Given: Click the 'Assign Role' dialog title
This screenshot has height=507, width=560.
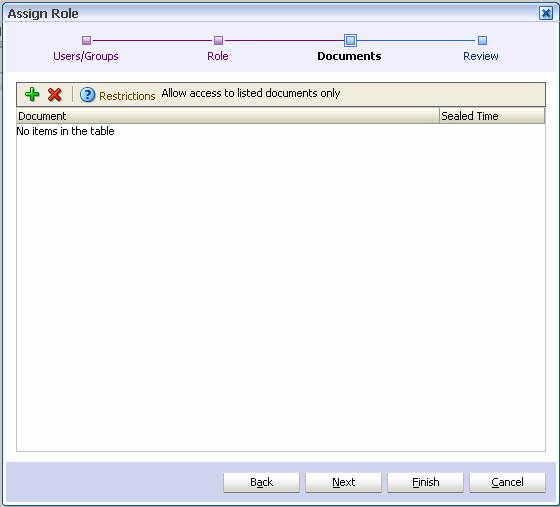Looking at the screenshot, I should coord(43,14).
